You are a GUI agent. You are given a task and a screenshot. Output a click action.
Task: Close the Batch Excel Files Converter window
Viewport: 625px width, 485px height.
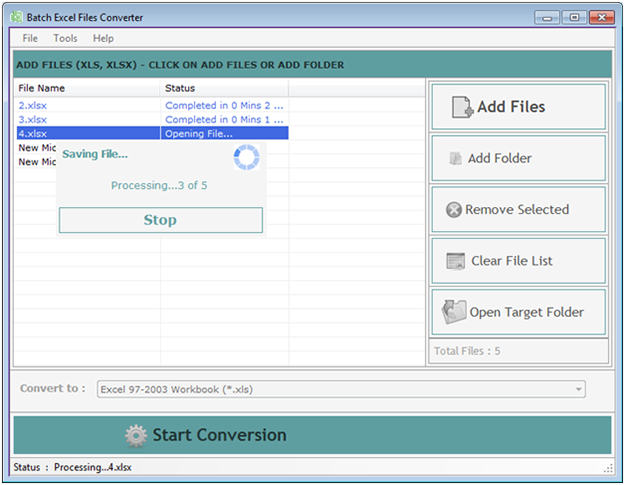602,18
